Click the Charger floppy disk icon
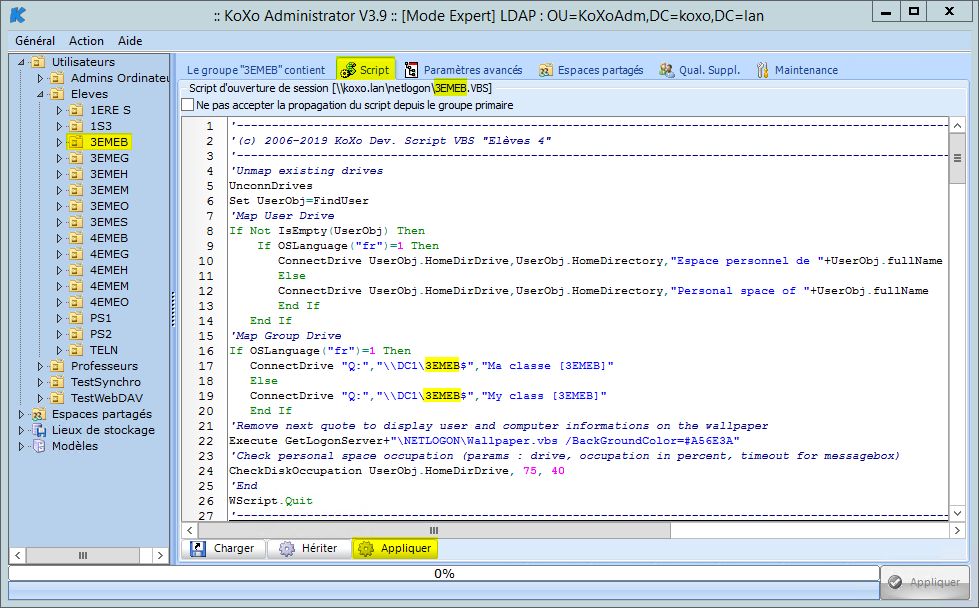Viewport: 979px width, 608px height. click(x=198, y=549)
